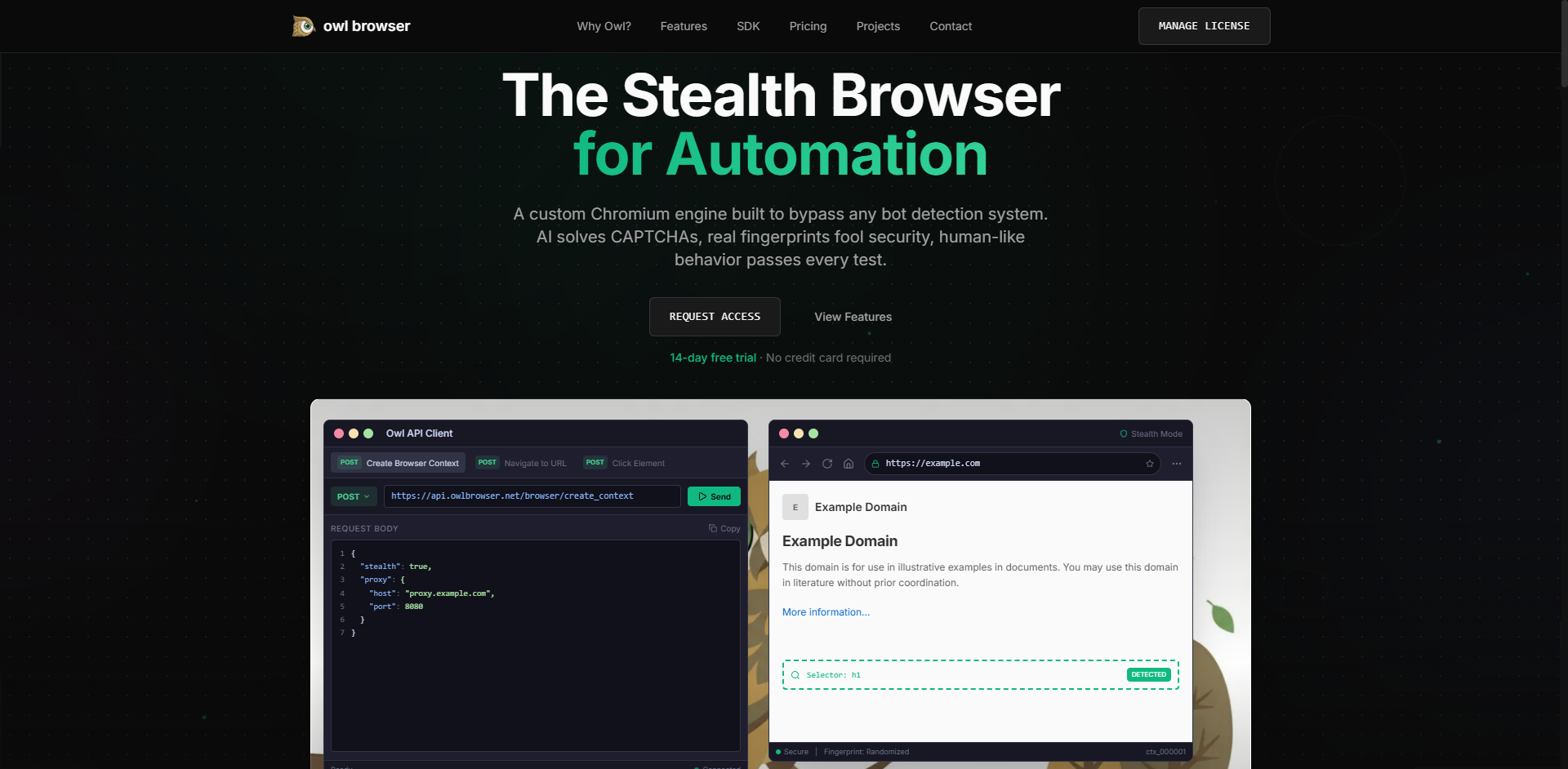Click the browser back arrow icon
The height and width of the screenshot is (769, 1568).
[785, 463]
